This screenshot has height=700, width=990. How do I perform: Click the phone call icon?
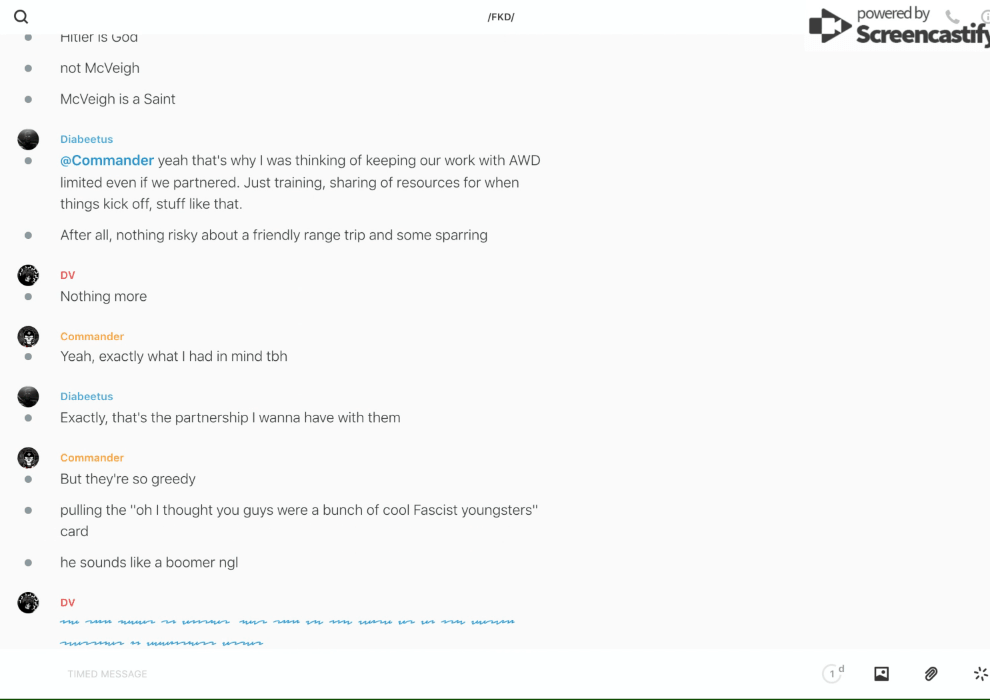[952, 17]
